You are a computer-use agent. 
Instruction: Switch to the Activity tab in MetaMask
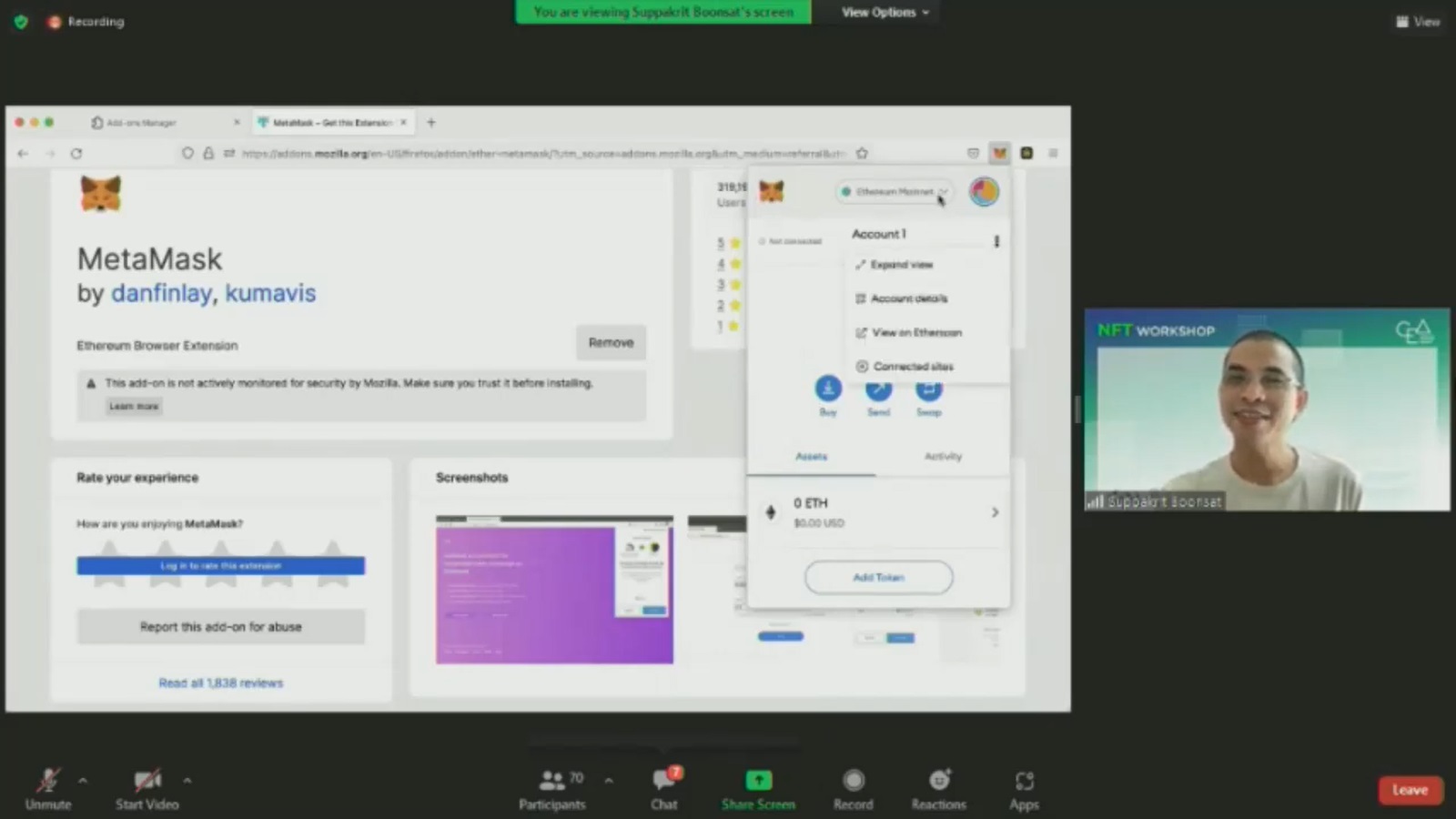tap(943, 457)
